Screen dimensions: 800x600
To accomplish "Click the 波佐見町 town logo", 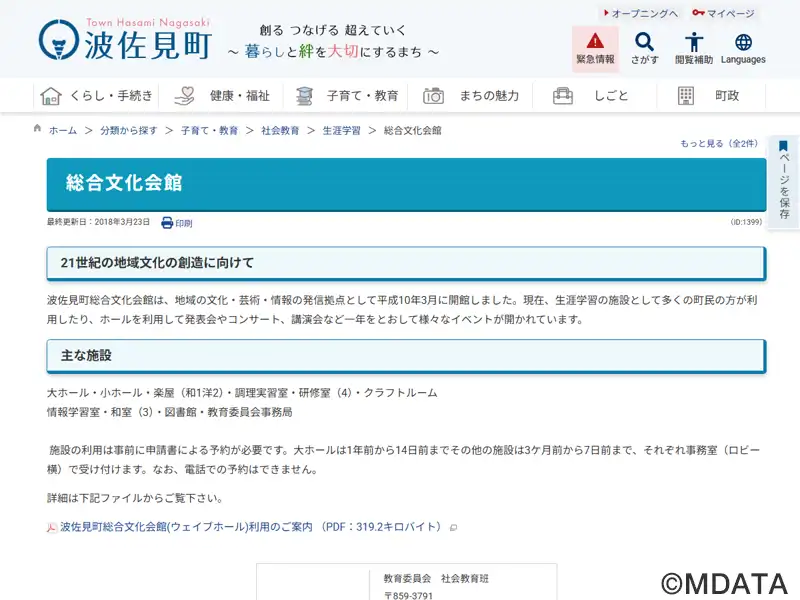I will click(125, 40).
